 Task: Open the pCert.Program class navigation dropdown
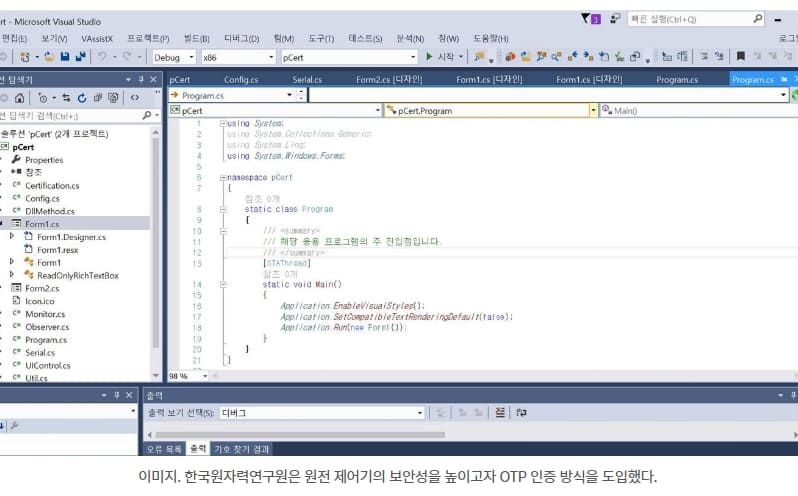[491, 110]
